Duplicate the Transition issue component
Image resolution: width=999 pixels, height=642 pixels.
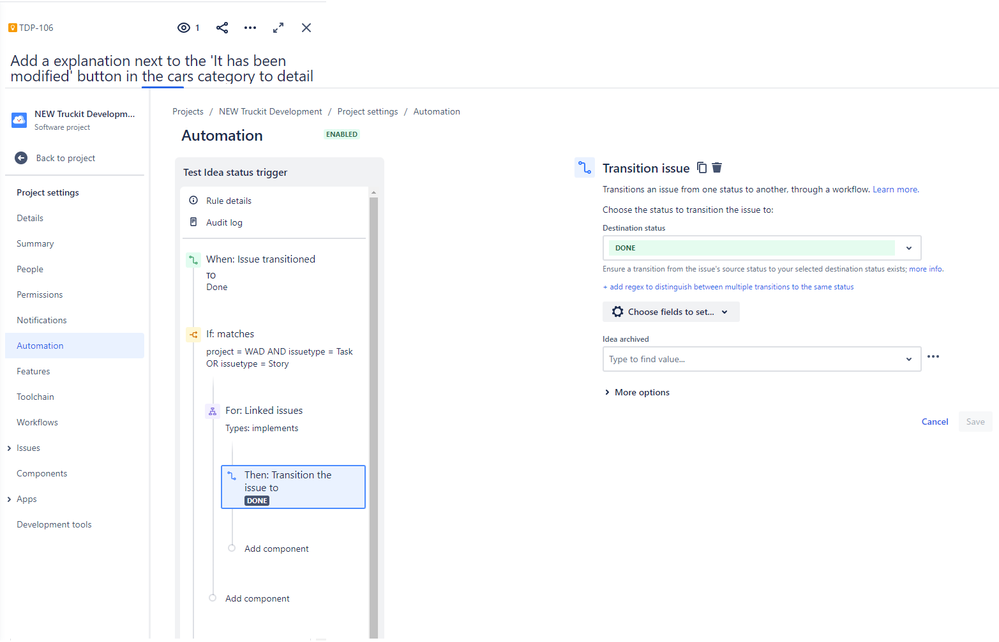click(701, 168)
